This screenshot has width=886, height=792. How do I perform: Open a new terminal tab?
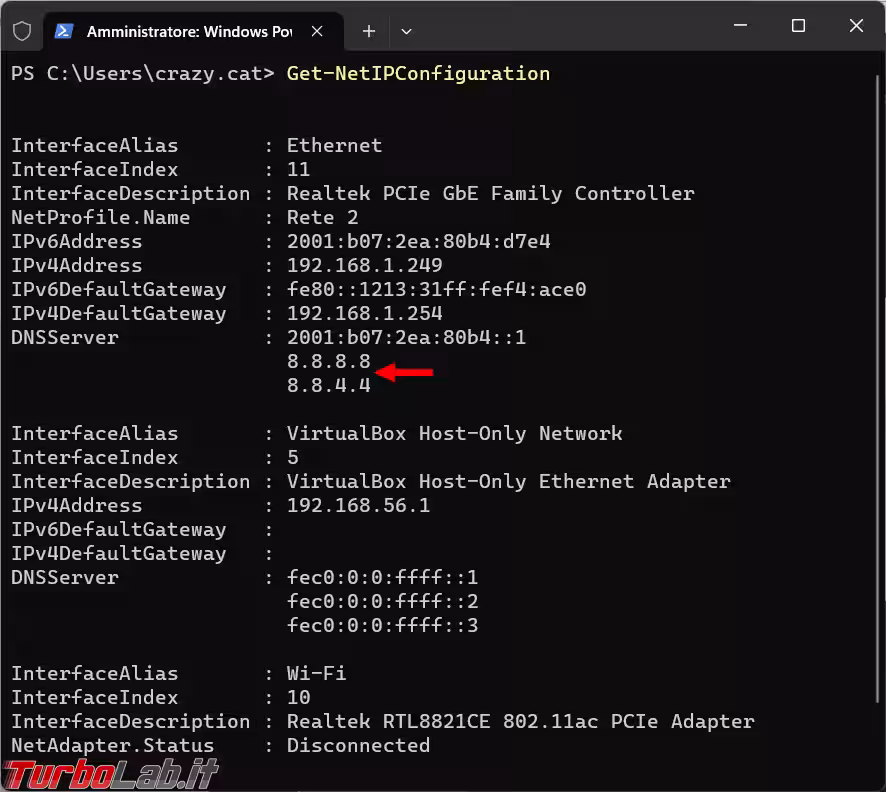[x=368, y=31]
